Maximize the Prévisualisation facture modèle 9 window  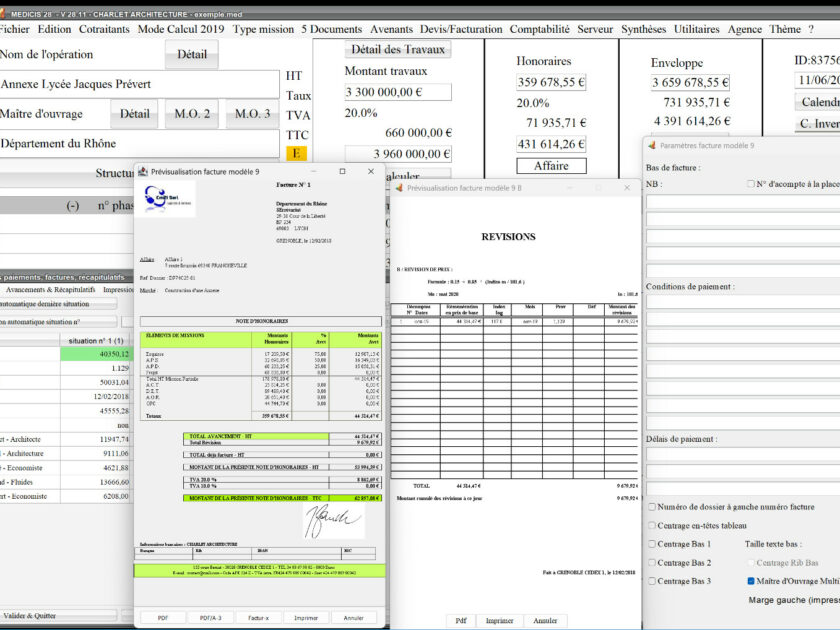[x=342, y=171]
